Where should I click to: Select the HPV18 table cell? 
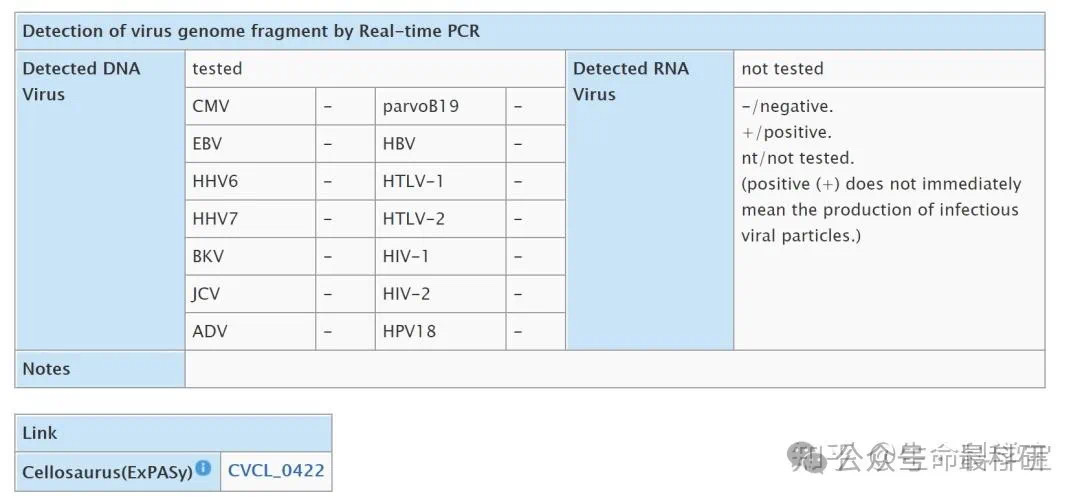[440, 331]
